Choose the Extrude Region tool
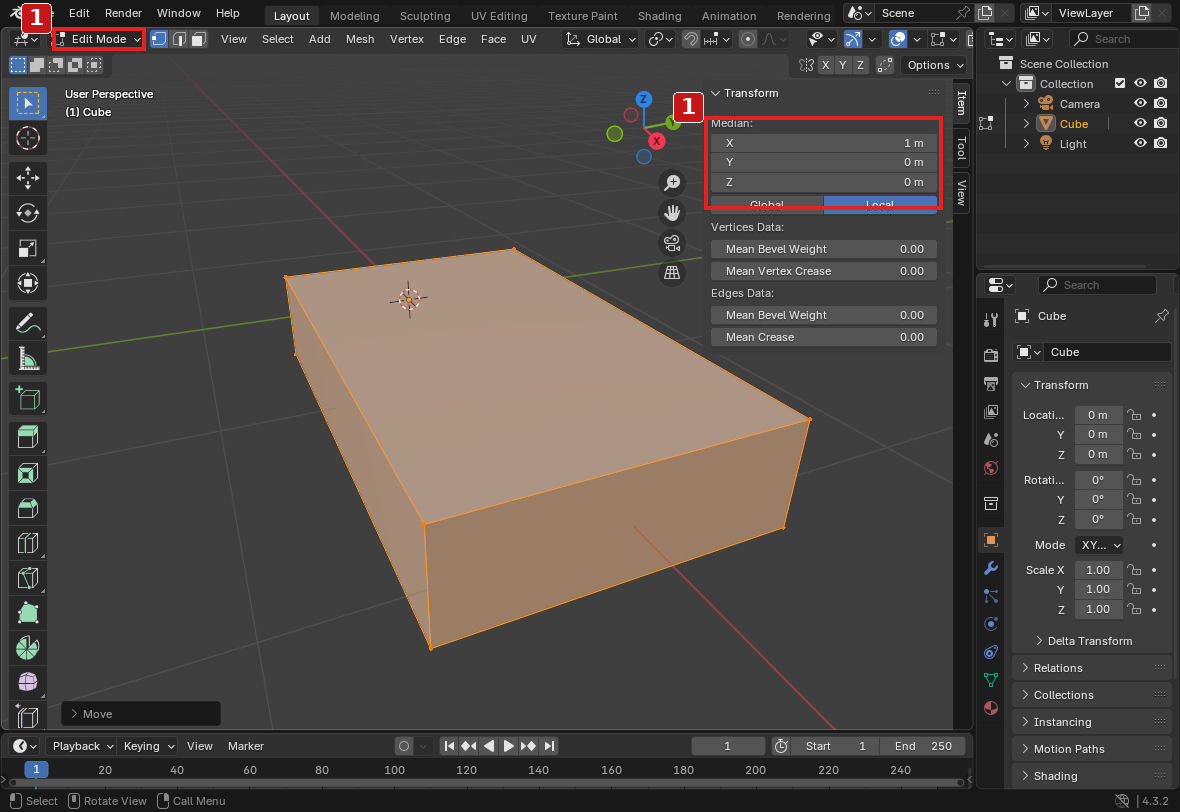This screenshot has width=1180, height=812. tap(28, 437)
